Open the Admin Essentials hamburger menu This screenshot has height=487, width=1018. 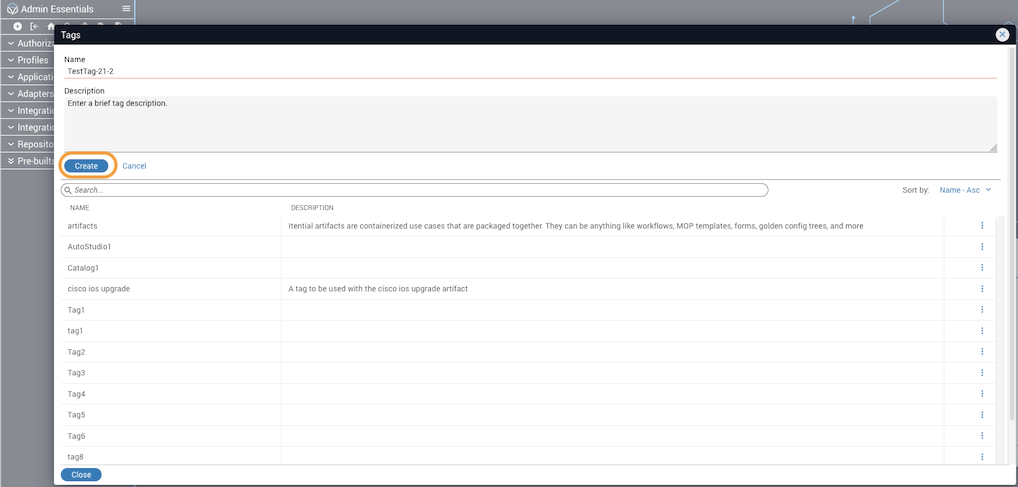pos(126,9)
